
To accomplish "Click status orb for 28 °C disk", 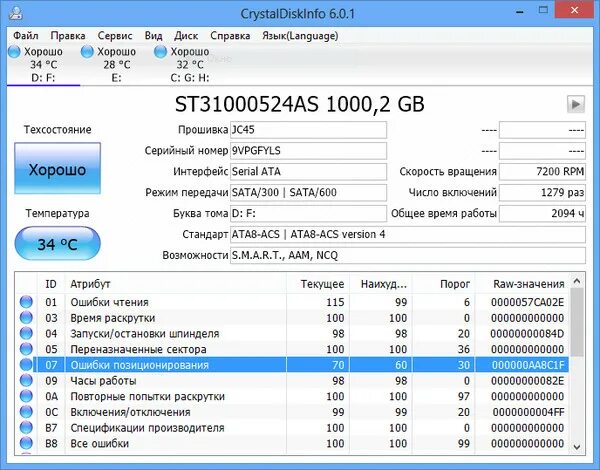I will pyautogui.click(x=87, y=51).
